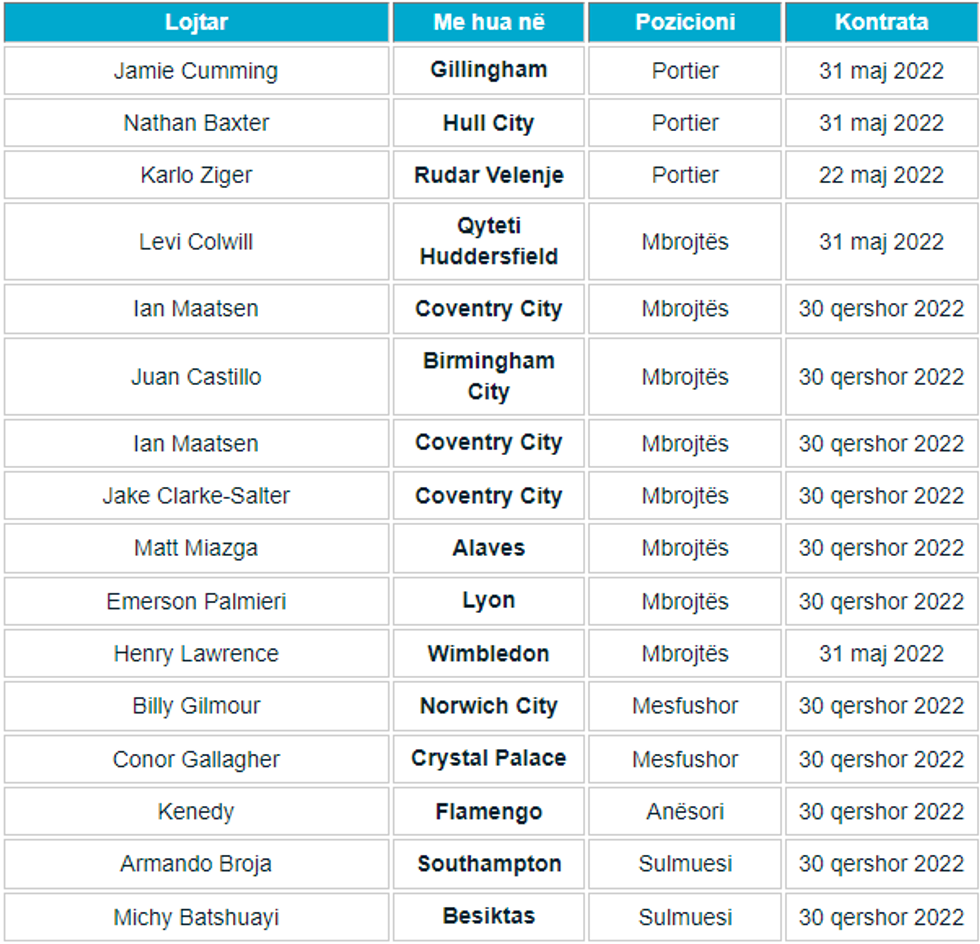Select the Anësori position cell
This screenshot has height=944, width=980.
coord(685,812)
